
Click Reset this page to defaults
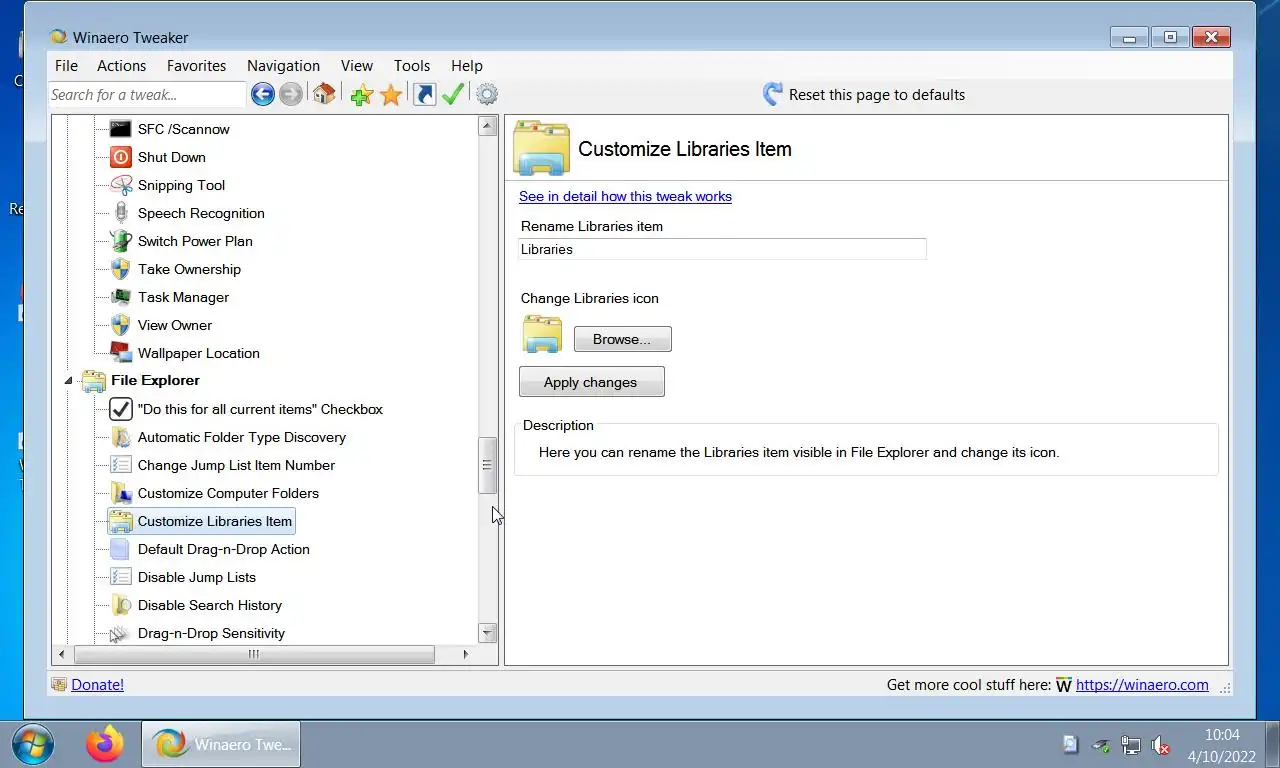(x=864, y=95)
